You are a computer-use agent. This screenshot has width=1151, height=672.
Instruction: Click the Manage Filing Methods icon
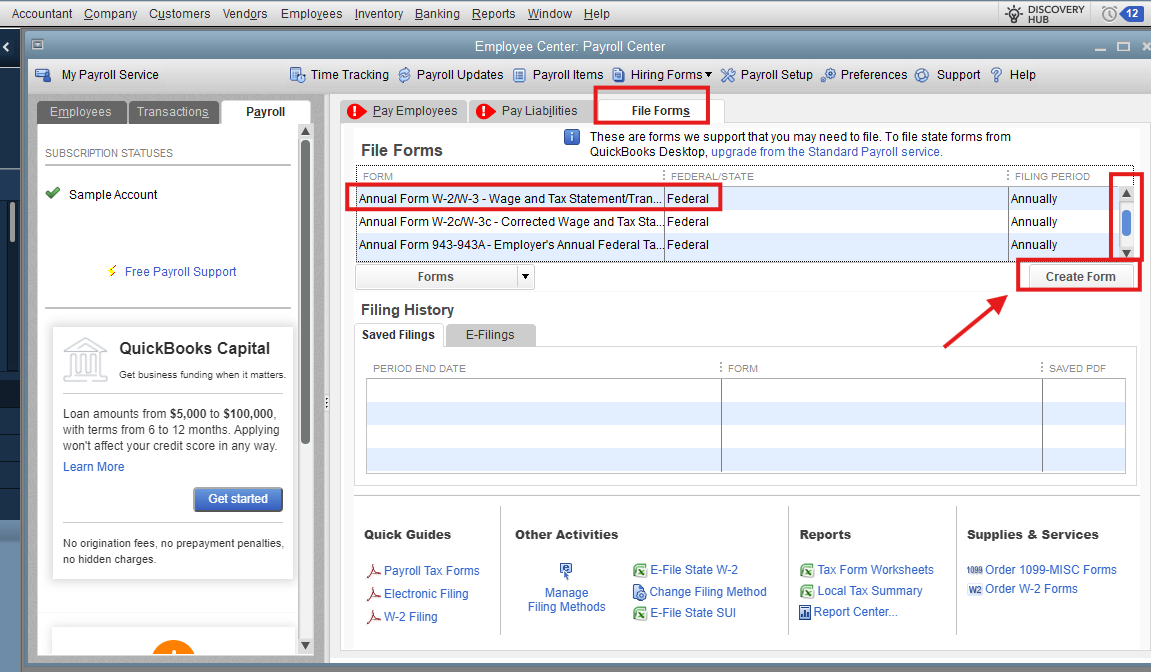click(x=566, y=571)
